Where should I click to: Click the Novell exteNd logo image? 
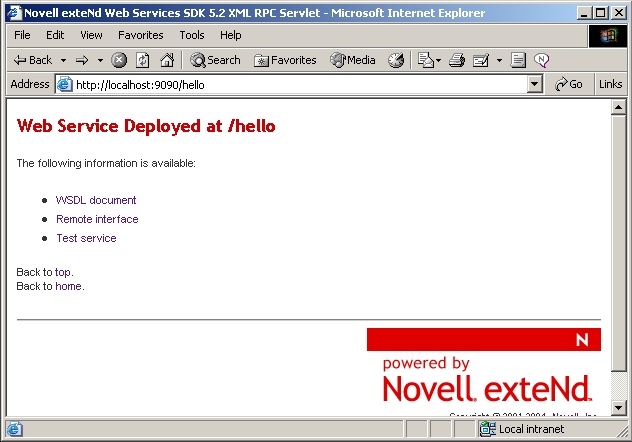(x=487, y=380)
